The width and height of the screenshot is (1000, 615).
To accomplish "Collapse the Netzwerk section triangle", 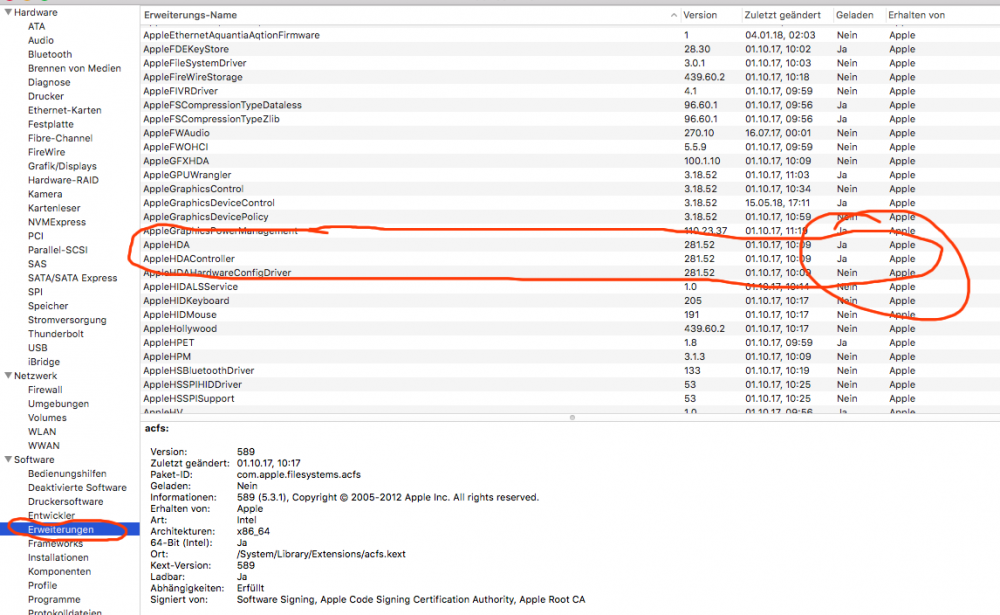I will pos(8,375).
